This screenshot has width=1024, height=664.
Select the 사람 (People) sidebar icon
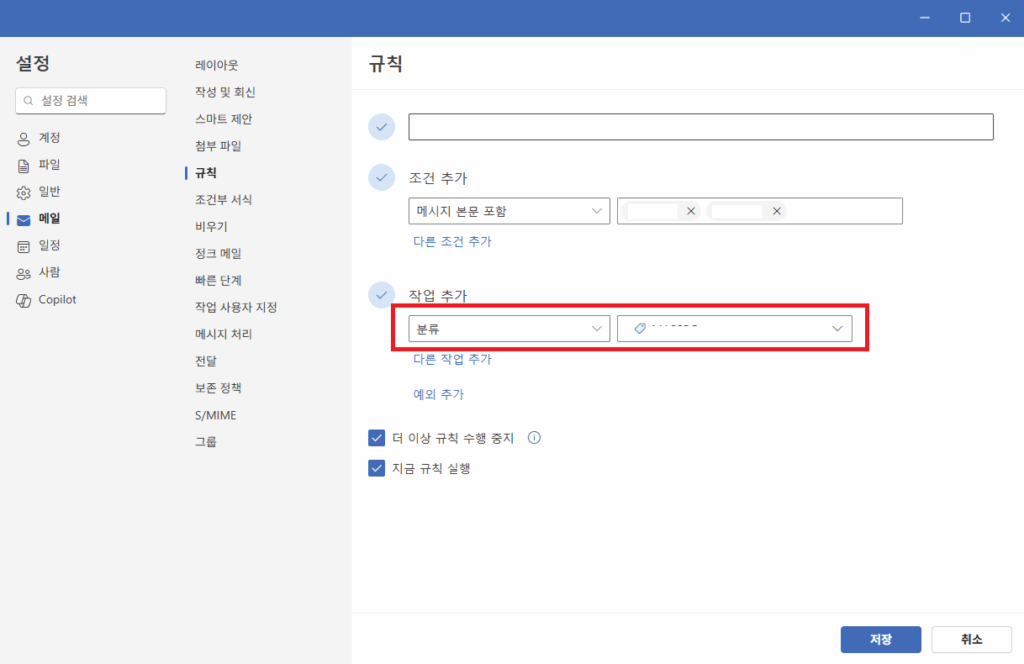pos(22,272)
